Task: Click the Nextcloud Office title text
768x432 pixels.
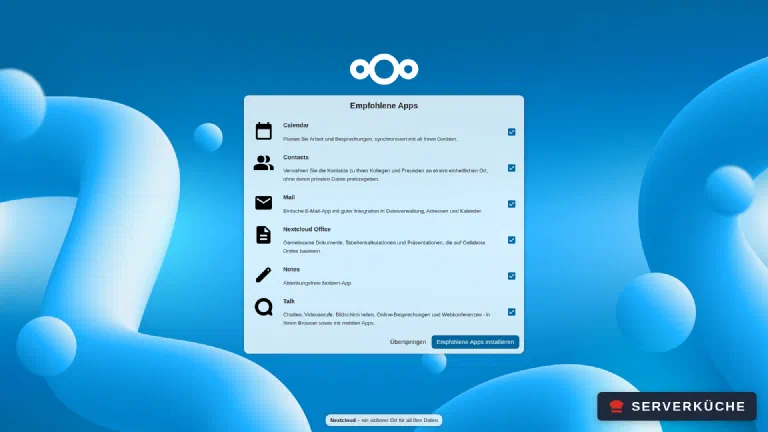Action: pyautogui.click(x=307, y=229)
